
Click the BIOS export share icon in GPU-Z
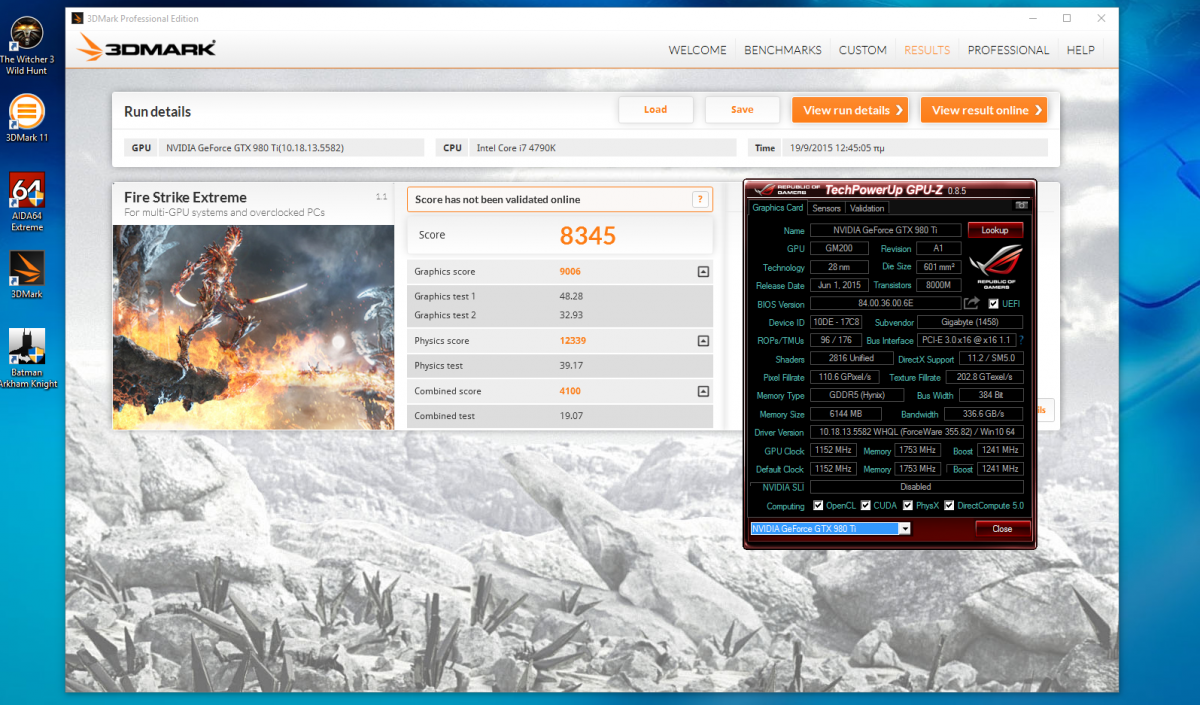(x=971, y=303)
